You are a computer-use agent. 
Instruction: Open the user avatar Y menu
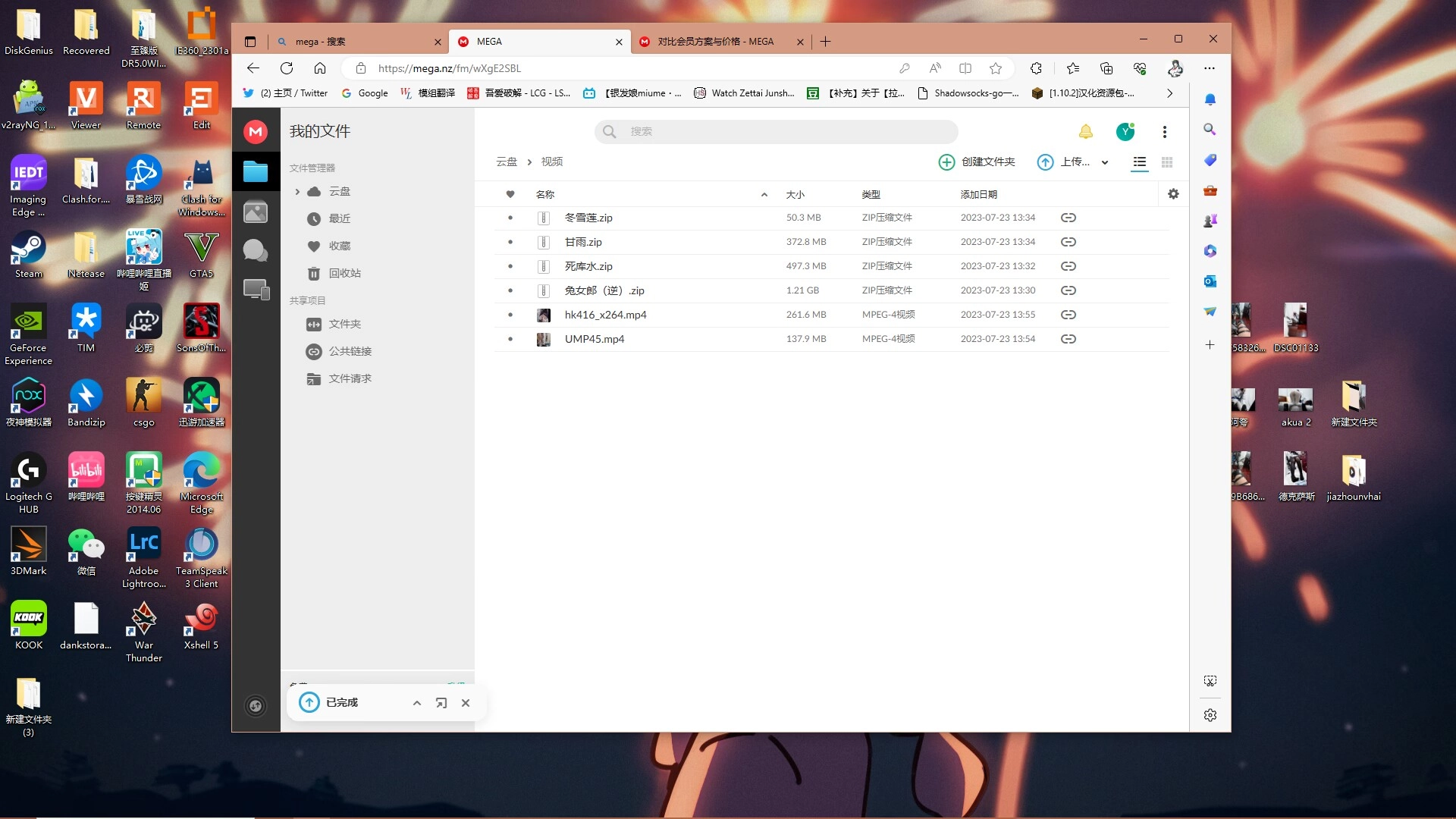[1125, 132]
